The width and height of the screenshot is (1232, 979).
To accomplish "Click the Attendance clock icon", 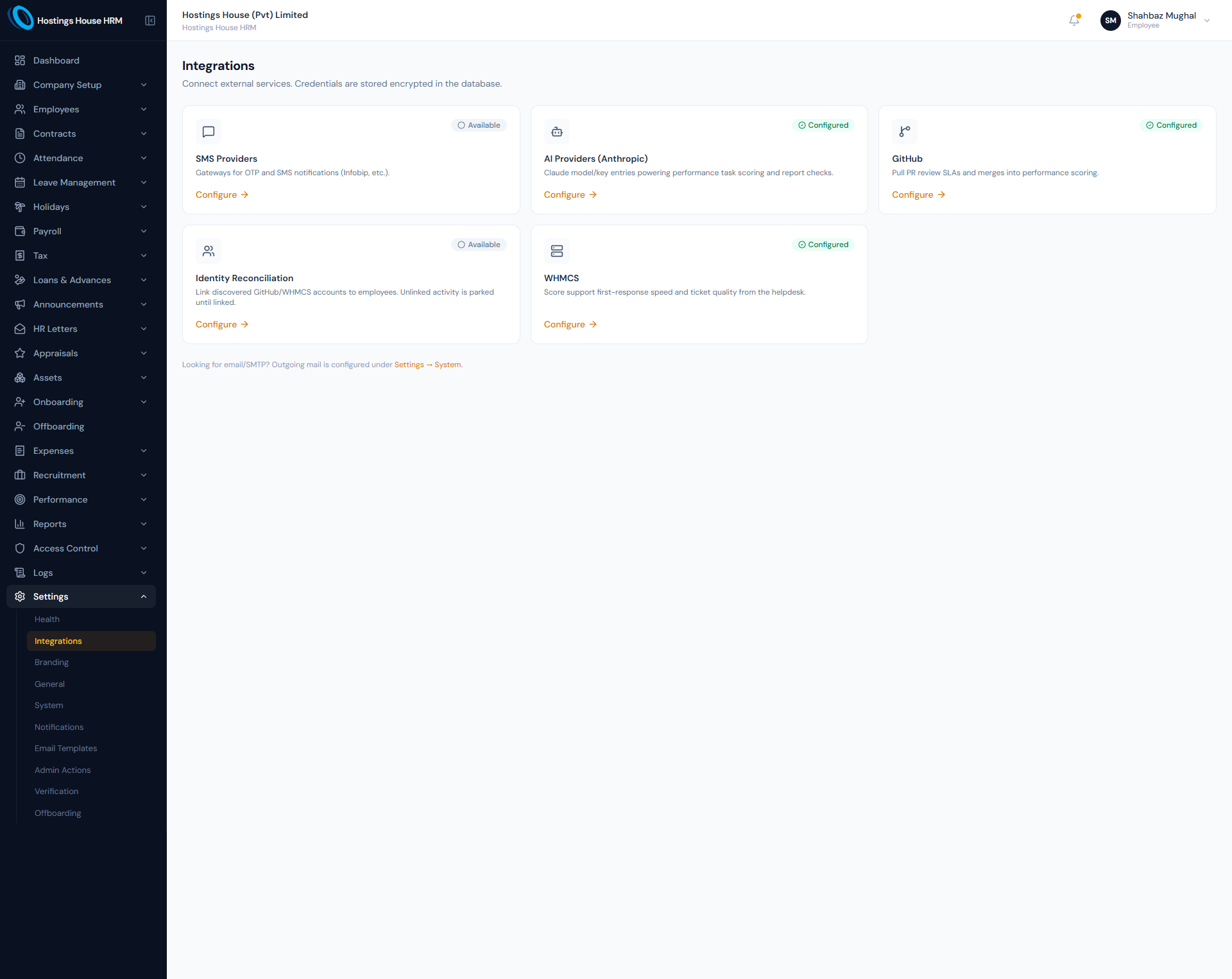I will pos(20,158).
